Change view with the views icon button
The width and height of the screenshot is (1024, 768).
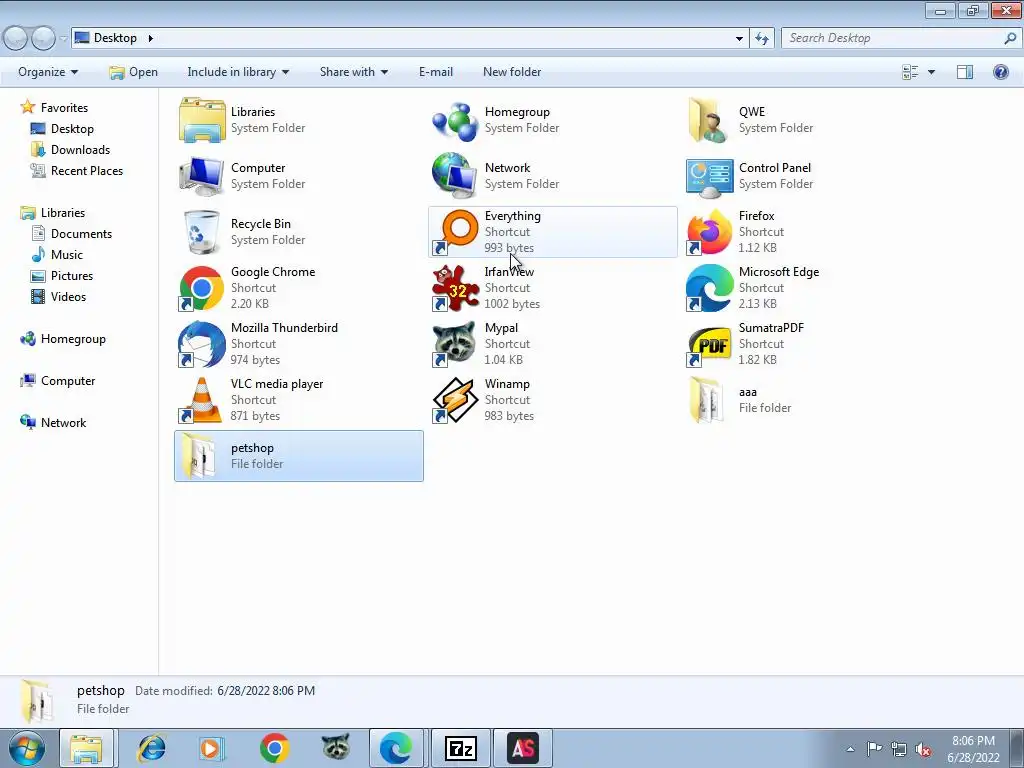point(910,72)
